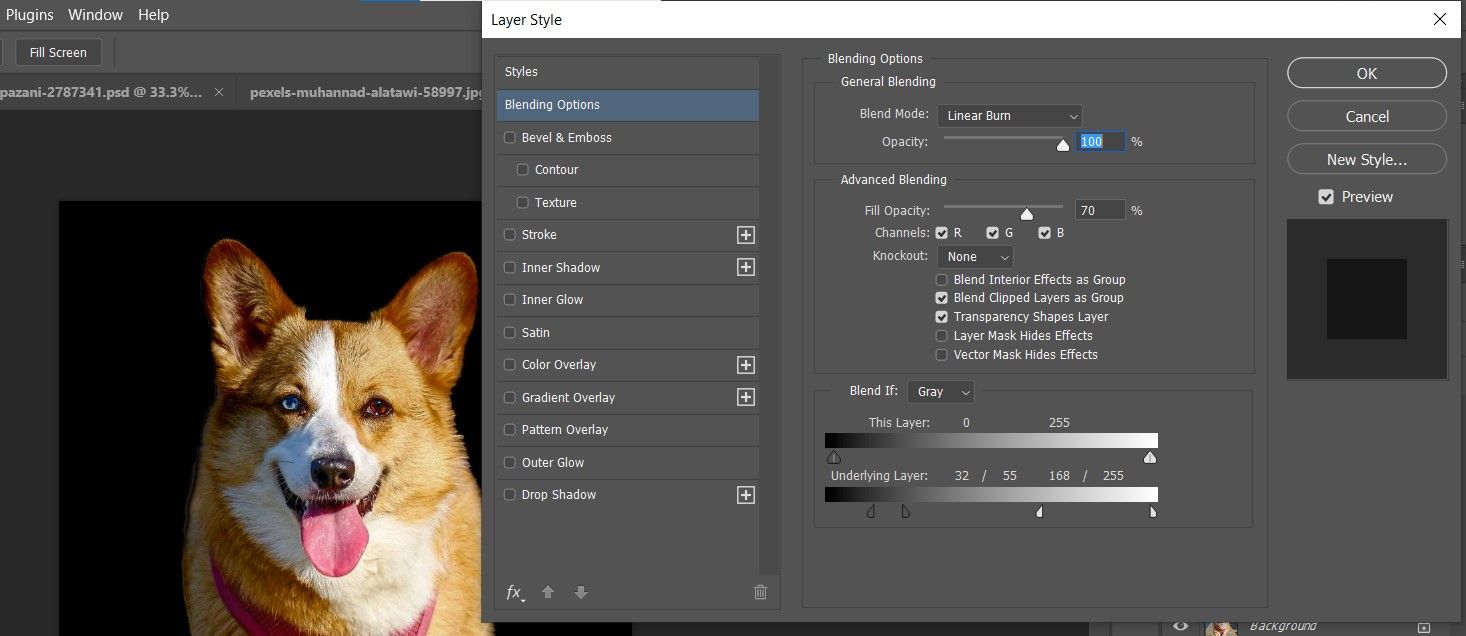Open the Window menu
This screenshot has width=1466, height=636.
[x=95, y=15]
